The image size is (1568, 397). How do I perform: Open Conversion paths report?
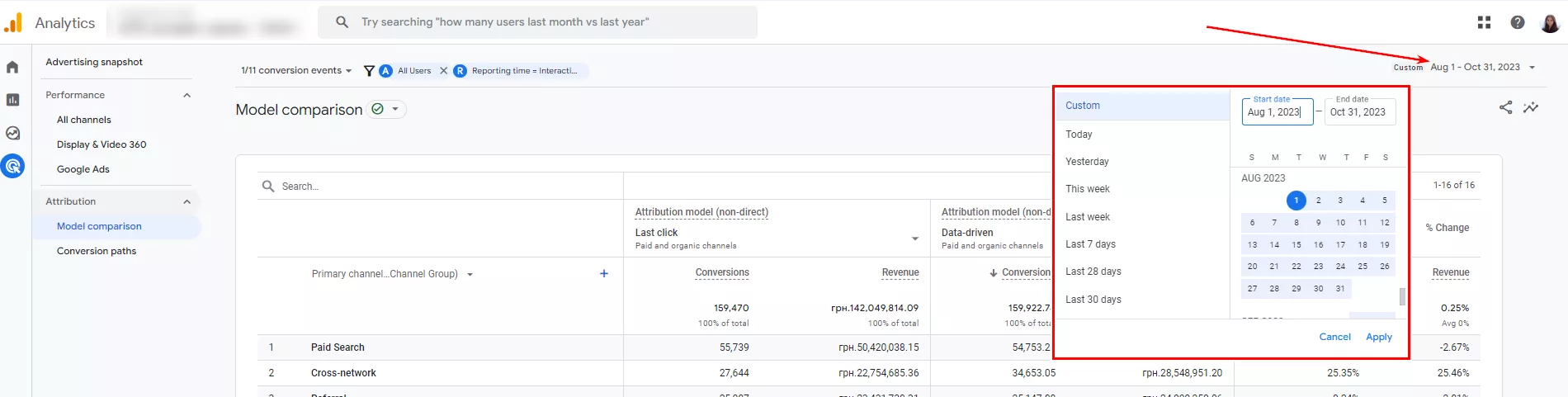coord(97,251)
